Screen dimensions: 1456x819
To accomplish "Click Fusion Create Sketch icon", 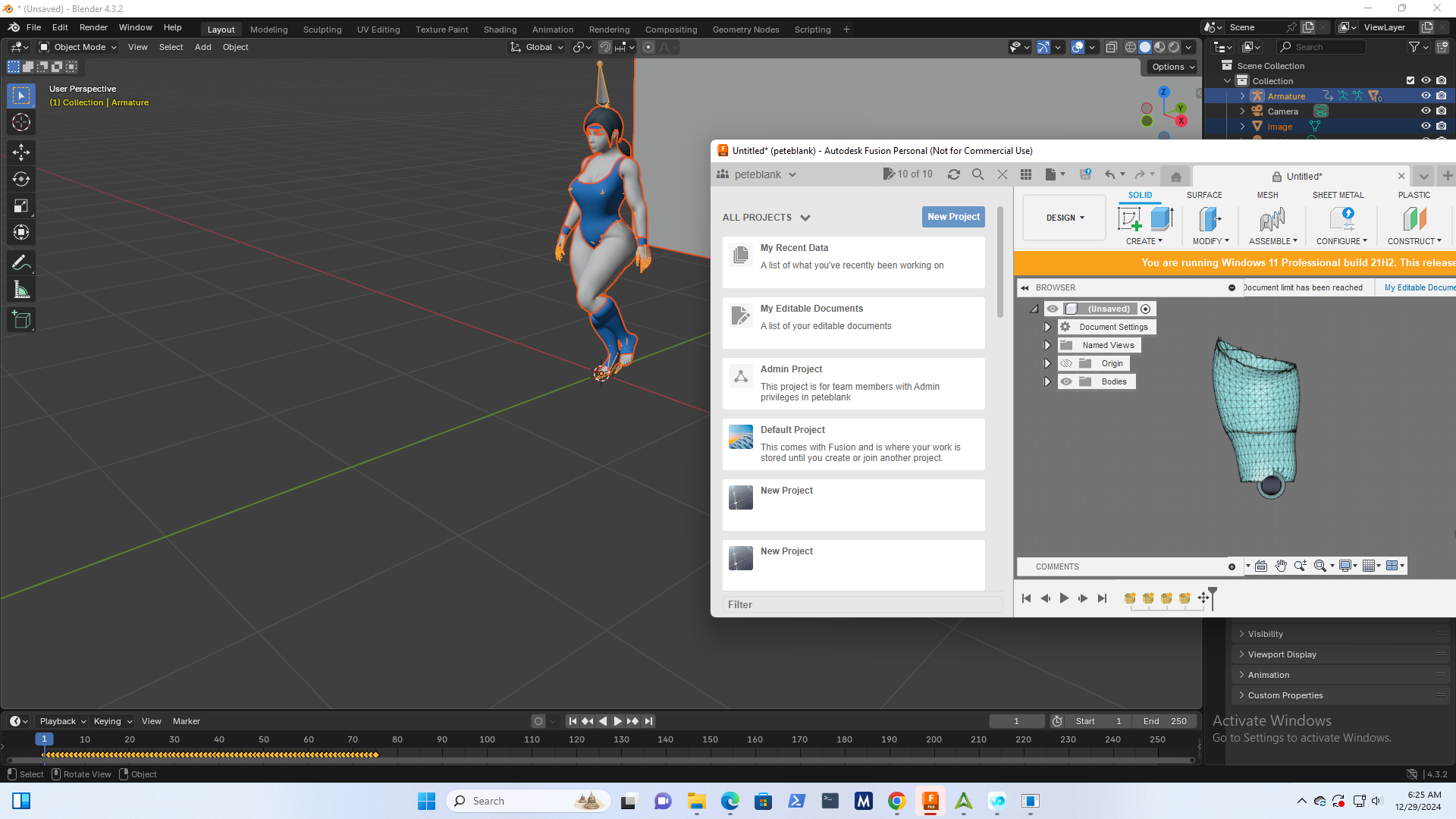I will (1129, 219).
